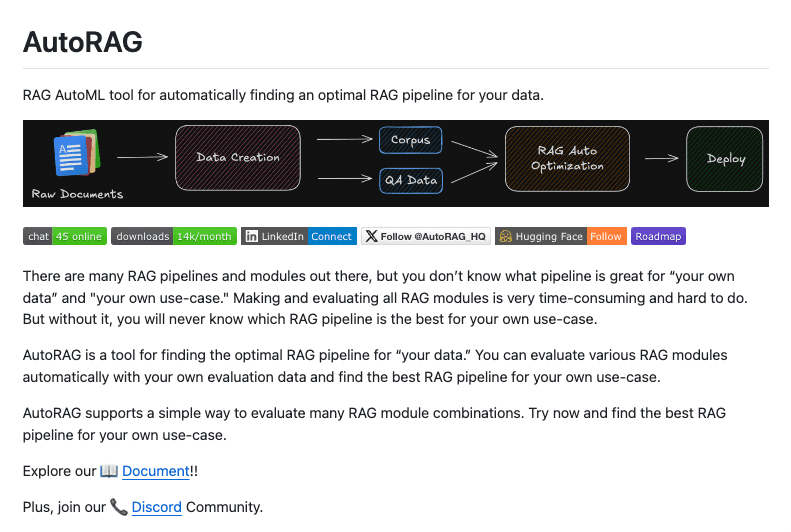
Task: Follow @AutoRAG_HQ on X badge
Action: coord(426,236)
